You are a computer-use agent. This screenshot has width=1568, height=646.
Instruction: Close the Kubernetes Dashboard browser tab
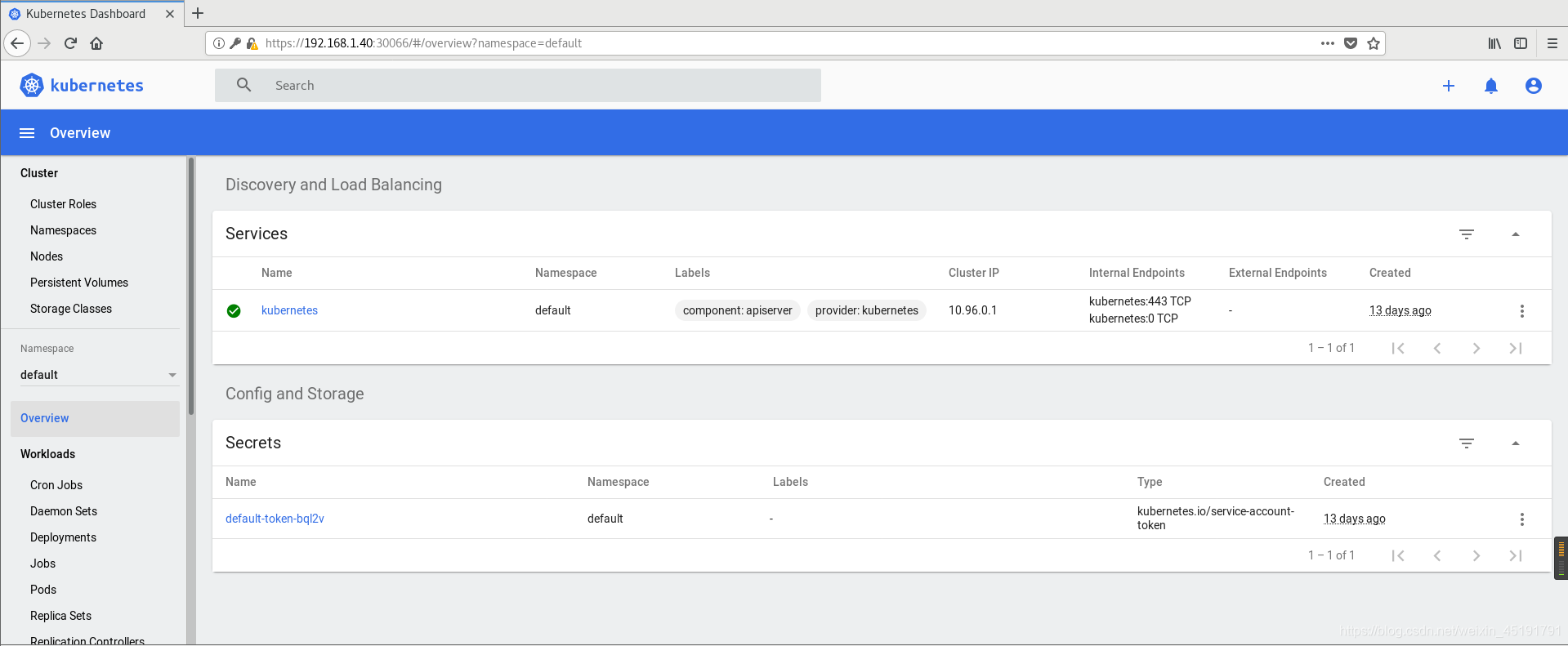tap(170, 14)
